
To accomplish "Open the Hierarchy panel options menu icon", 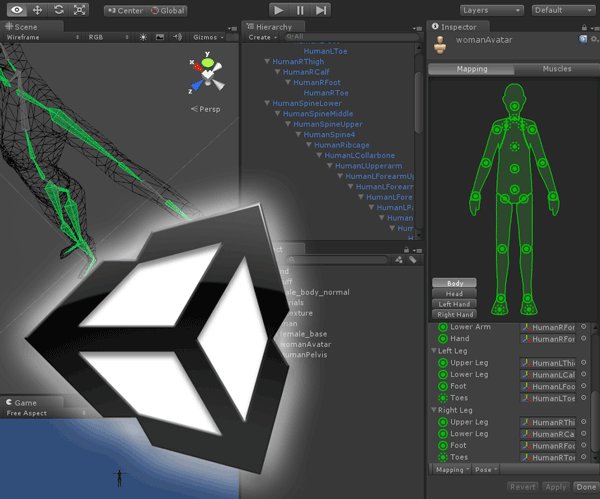I will [417, 28].
